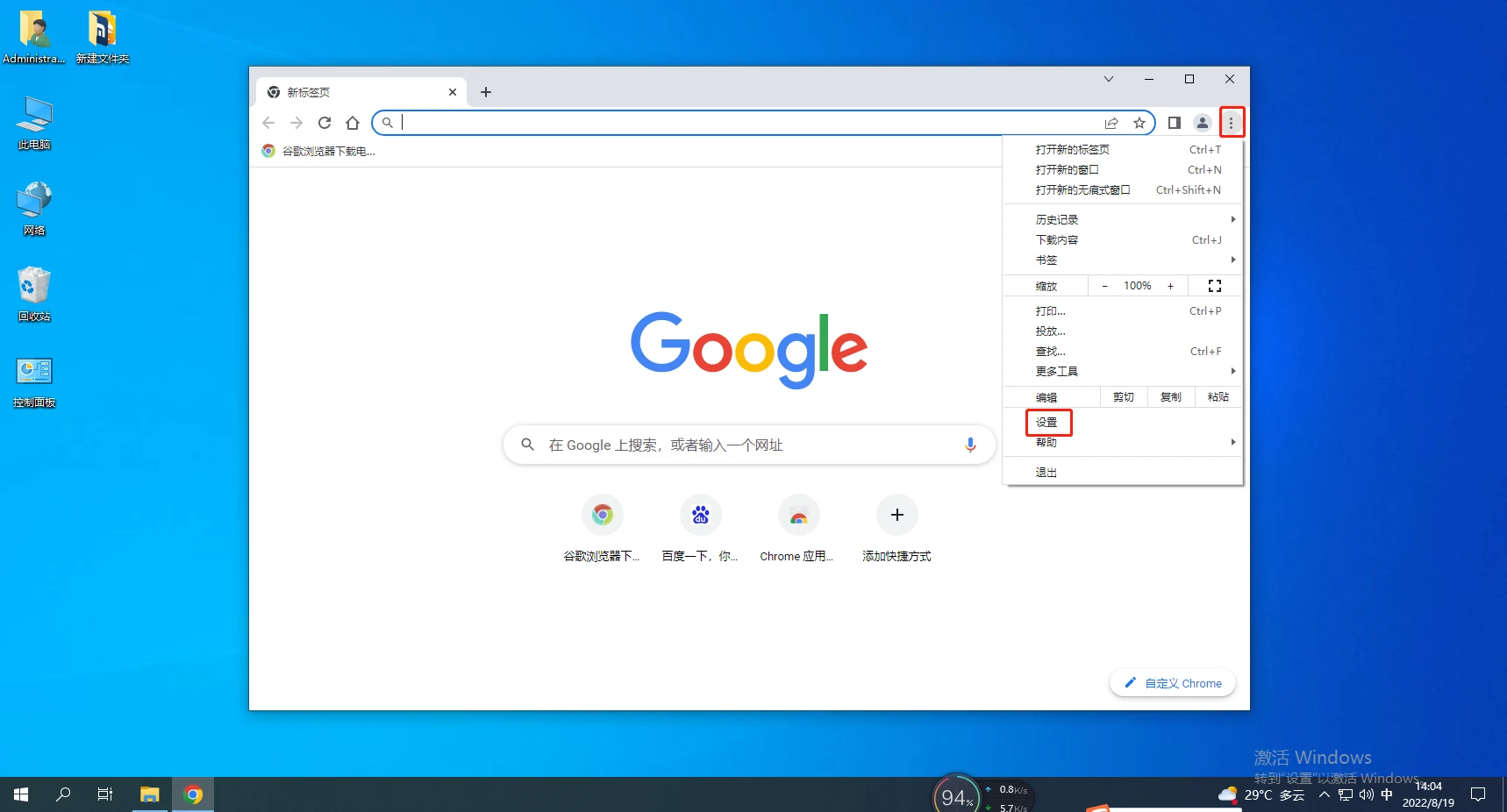Click the taskbar search magnifier
The width and height of the screenshot is (1507, 812).
(x=63, y=794)
